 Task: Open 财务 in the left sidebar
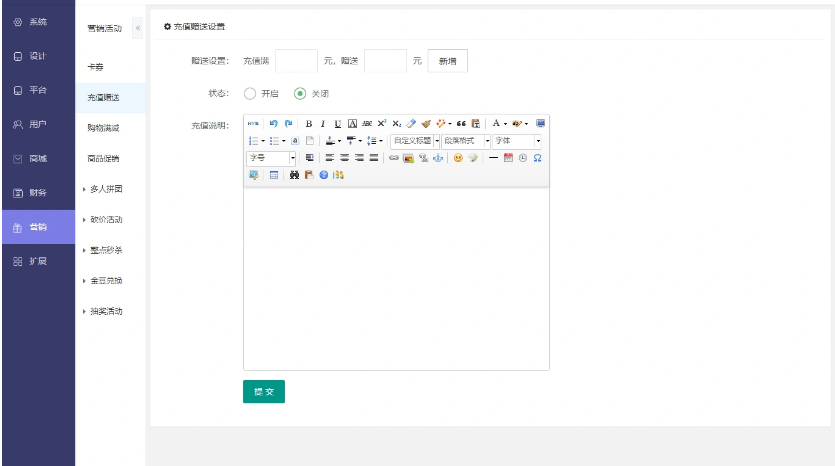(37, 193)
